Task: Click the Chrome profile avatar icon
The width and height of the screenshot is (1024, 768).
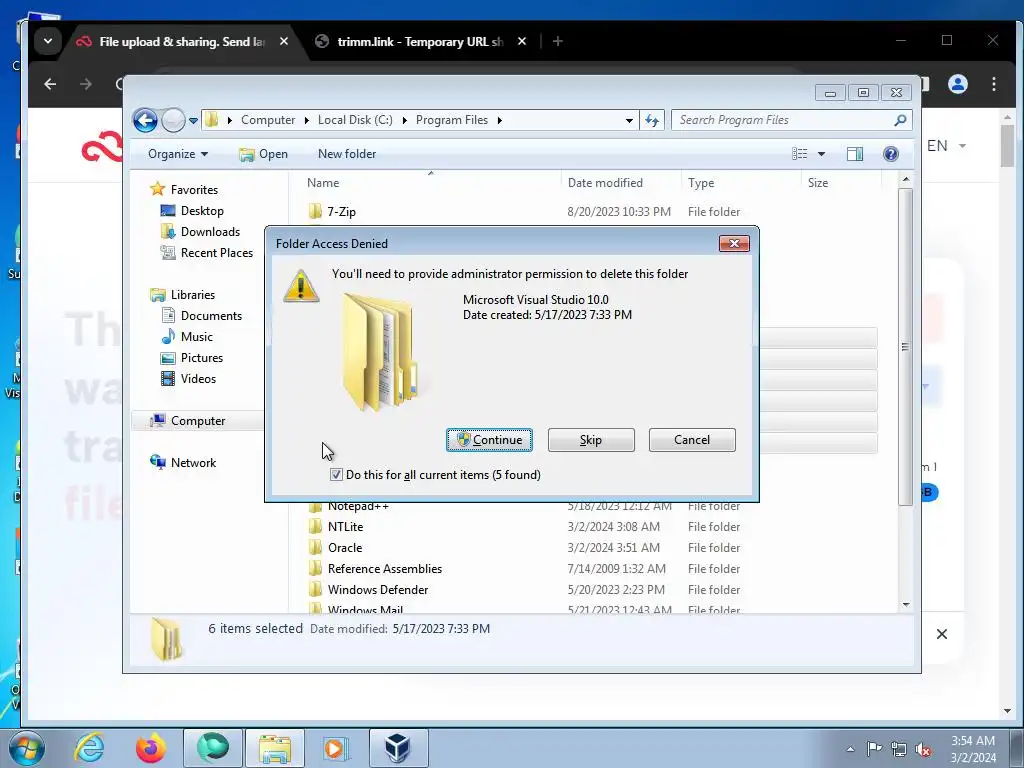Action: 957,84
